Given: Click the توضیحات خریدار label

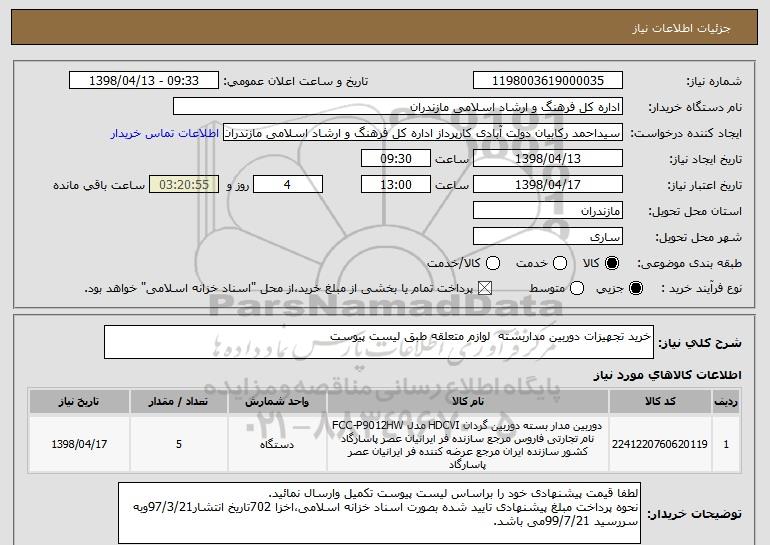Looking at the screenshot, I should click(694, 514).
